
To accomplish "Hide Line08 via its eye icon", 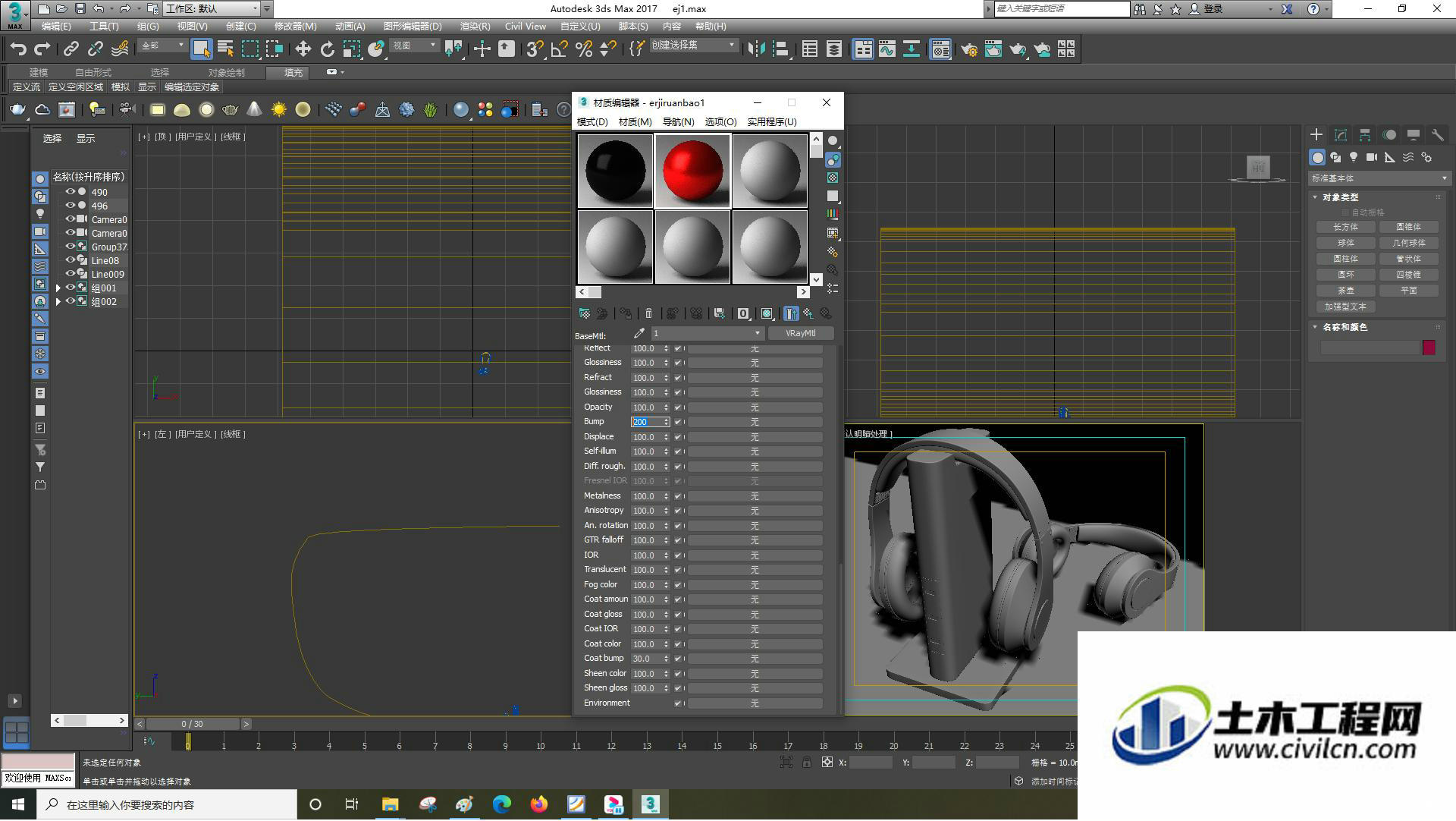I will coord(70,260).
